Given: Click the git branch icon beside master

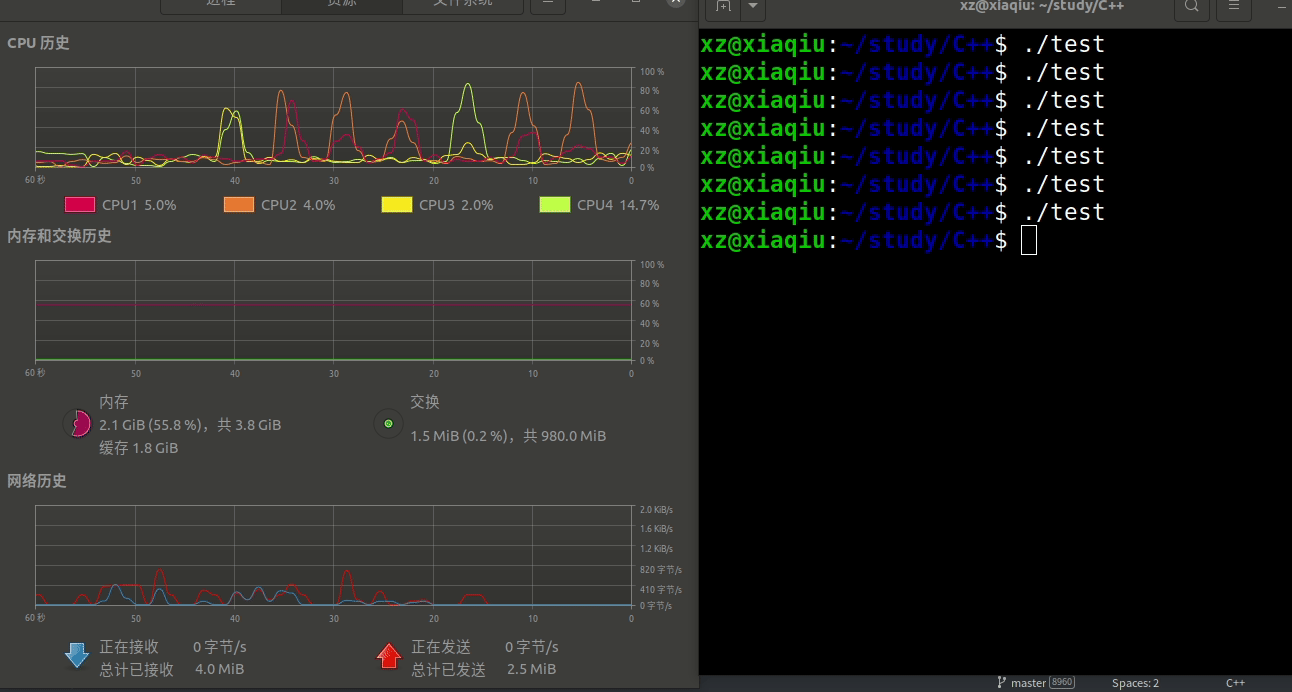Looking at the screenshot, I should click(x=1001, y=683).
